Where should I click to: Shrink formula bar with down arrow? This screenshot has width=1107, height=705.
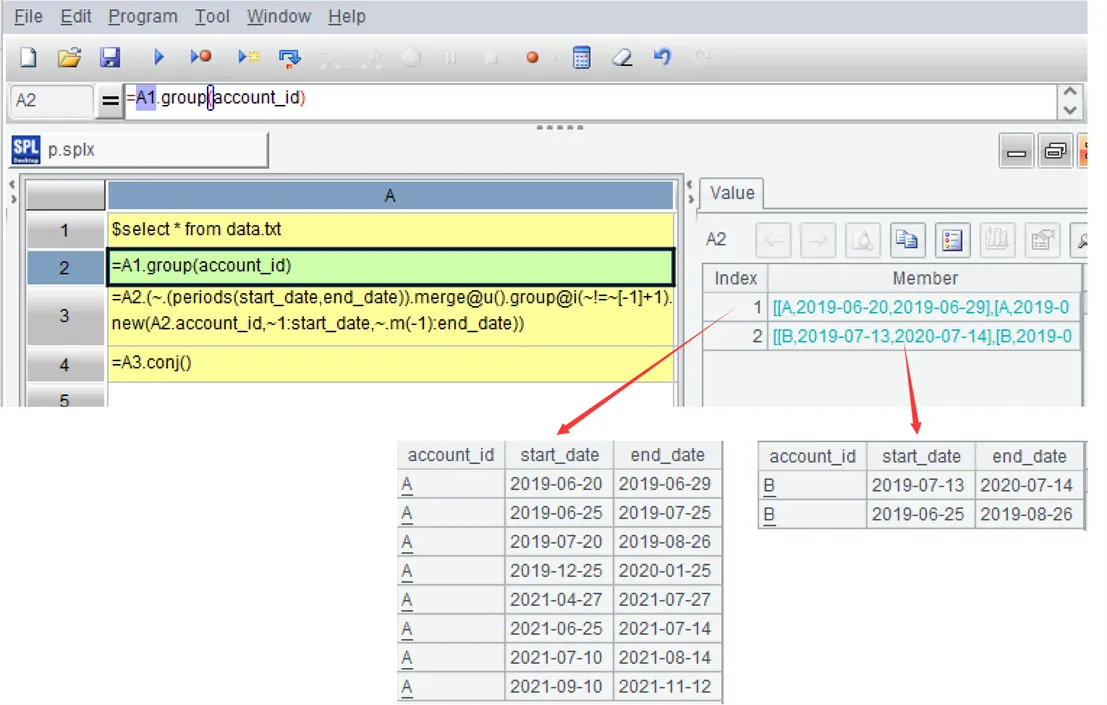tap(1070, 110)
